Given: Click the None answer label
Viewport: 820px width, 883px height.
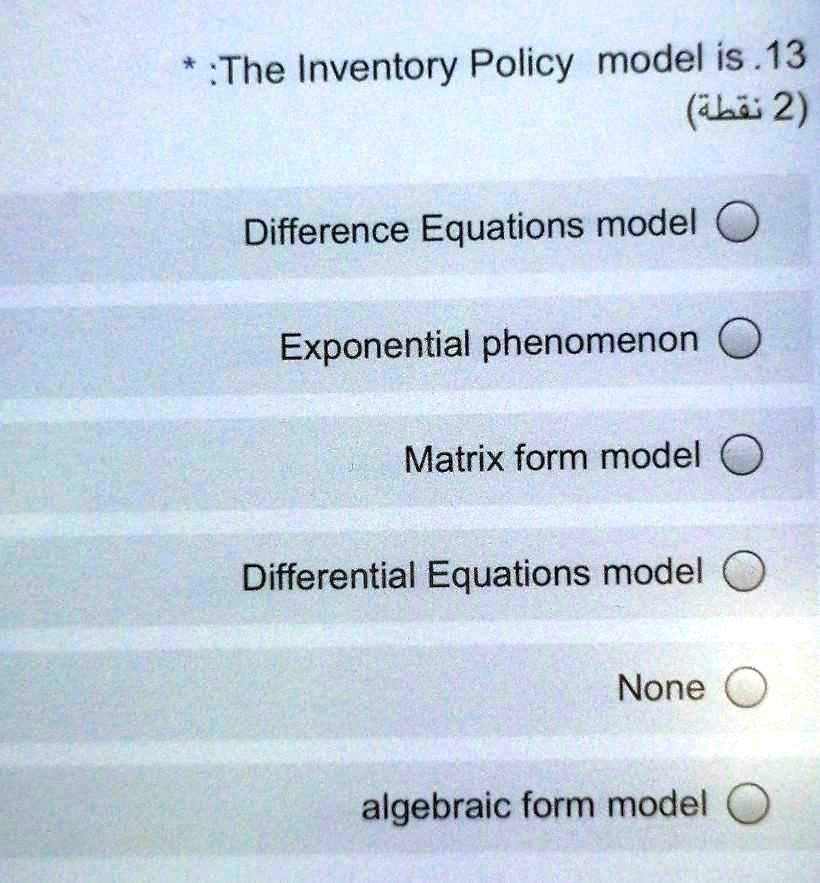Looking at the screenshot, I should pyautogui.click(x=662, y=687).
